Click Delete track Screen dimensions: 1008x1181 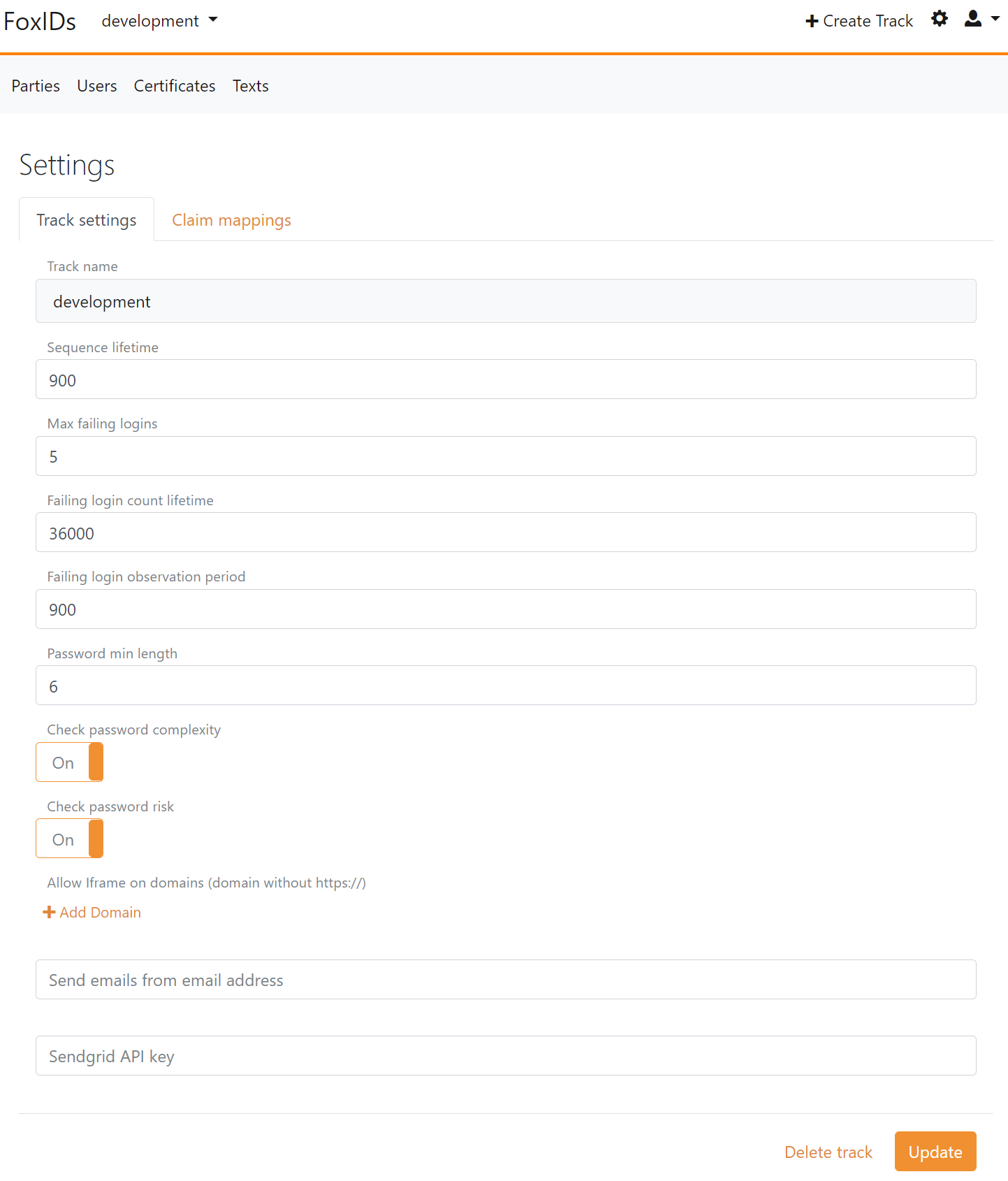(828, 1151)
